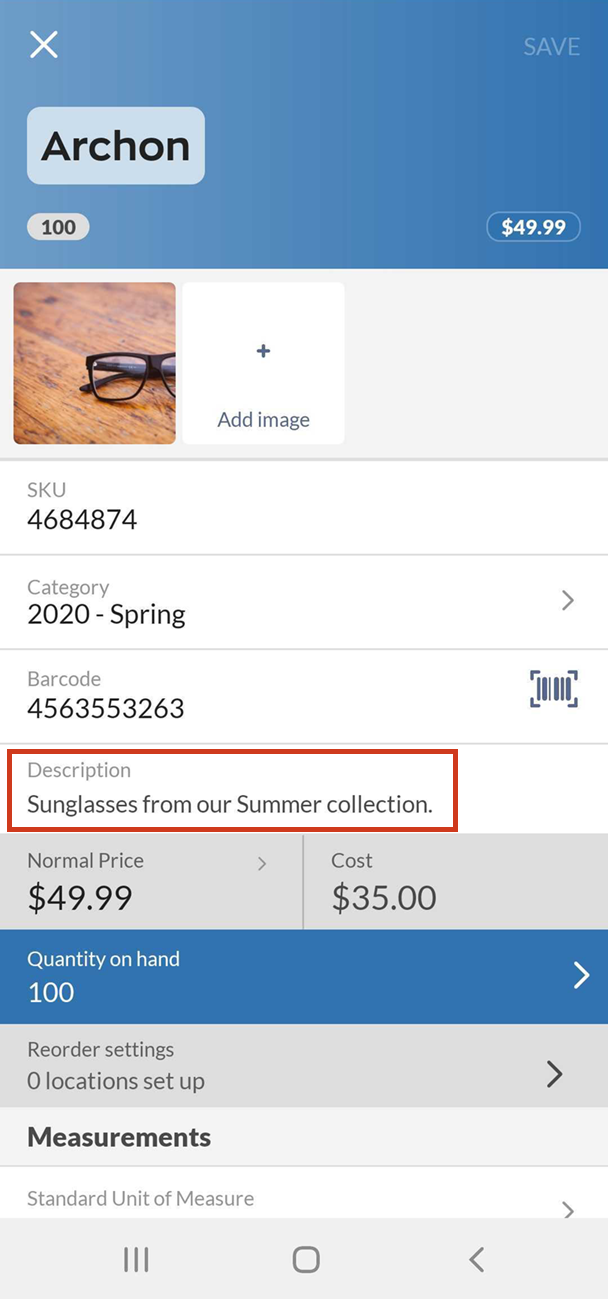Open Android recent apps view
This screenshot has height=1299, width=608.
point(136,1259)
